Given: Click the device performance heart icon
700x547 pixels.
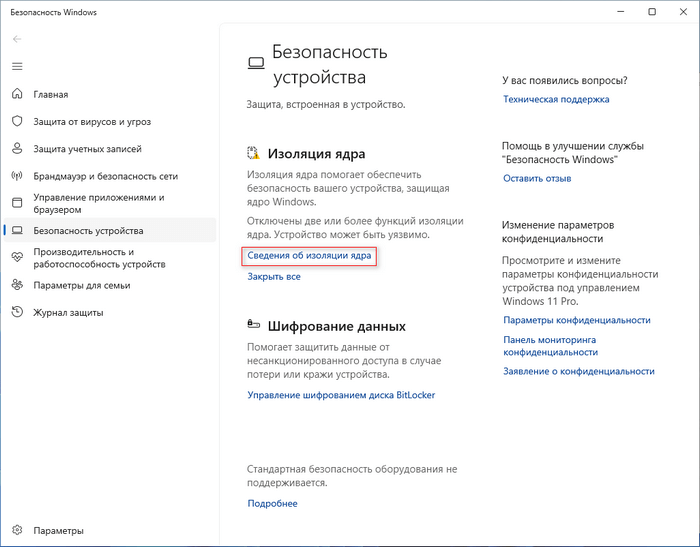Looking at the screenshot, I should (x=16, y=257).
